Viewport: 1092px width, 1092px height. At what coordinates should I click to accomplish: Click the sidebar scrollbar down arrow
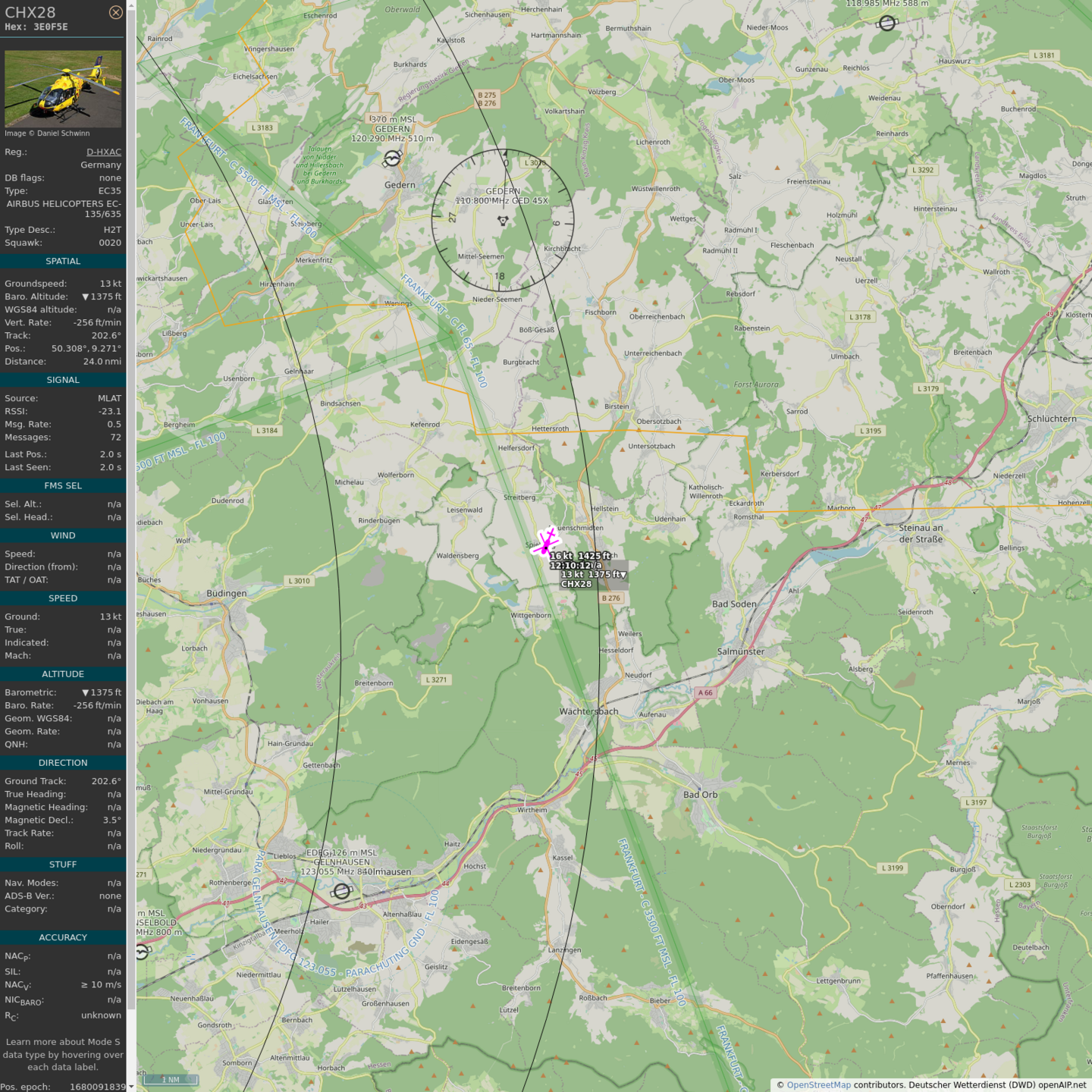tap(131, 1086)
